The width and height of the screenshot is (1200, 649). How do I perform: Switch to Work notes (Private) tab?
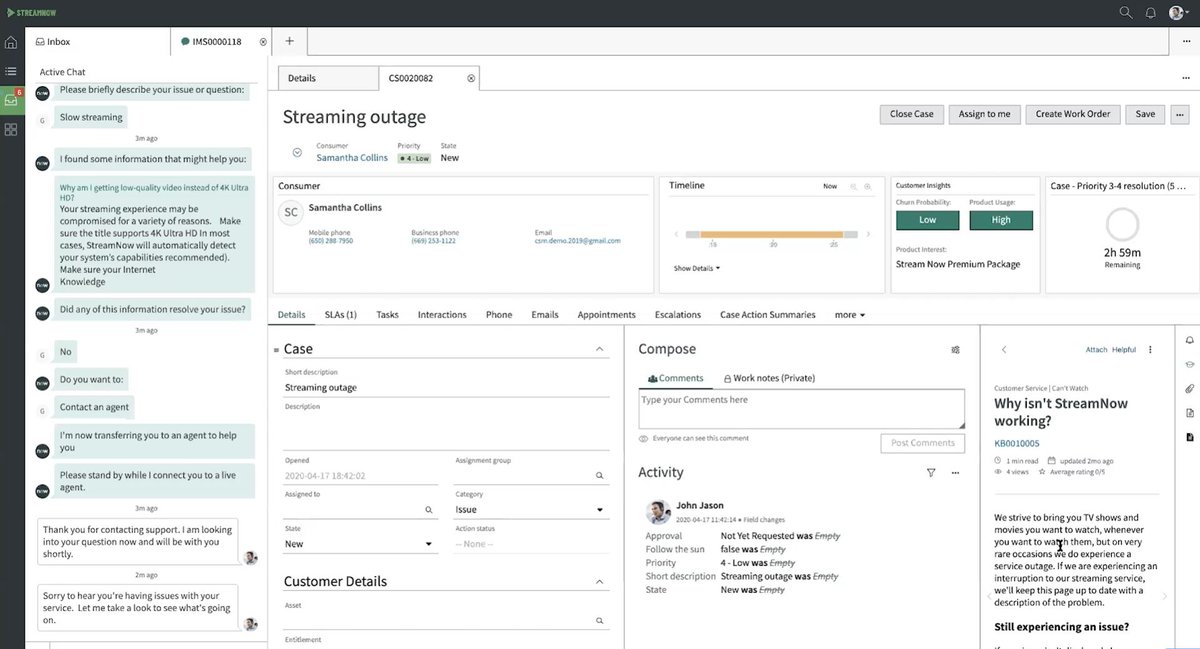[x=769, y=378]
